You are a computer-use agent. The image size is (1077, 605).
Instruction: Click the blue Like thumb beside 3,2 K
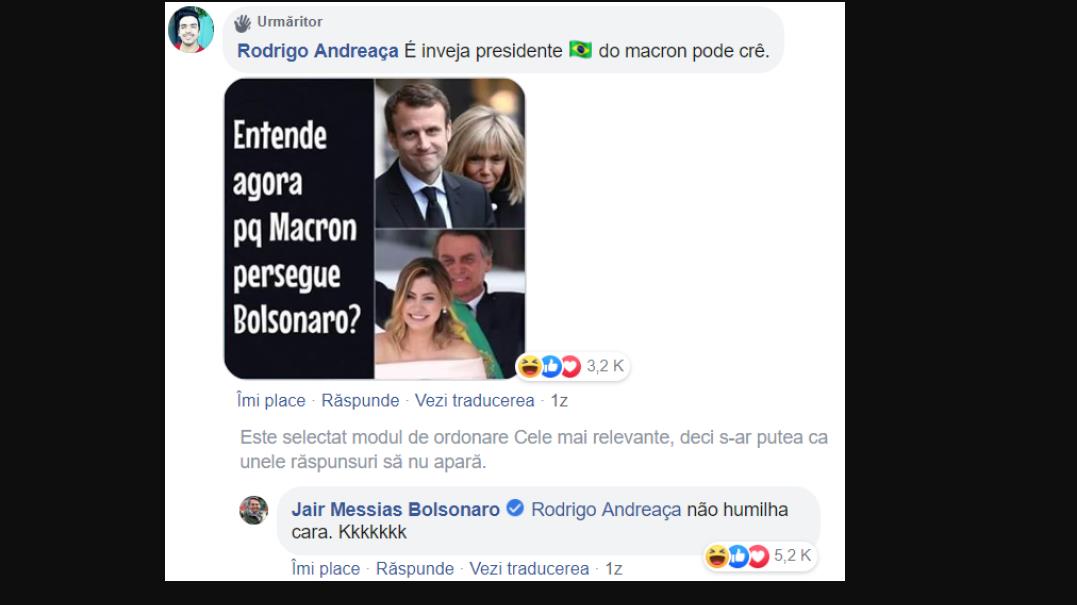[x=551, y=366]
